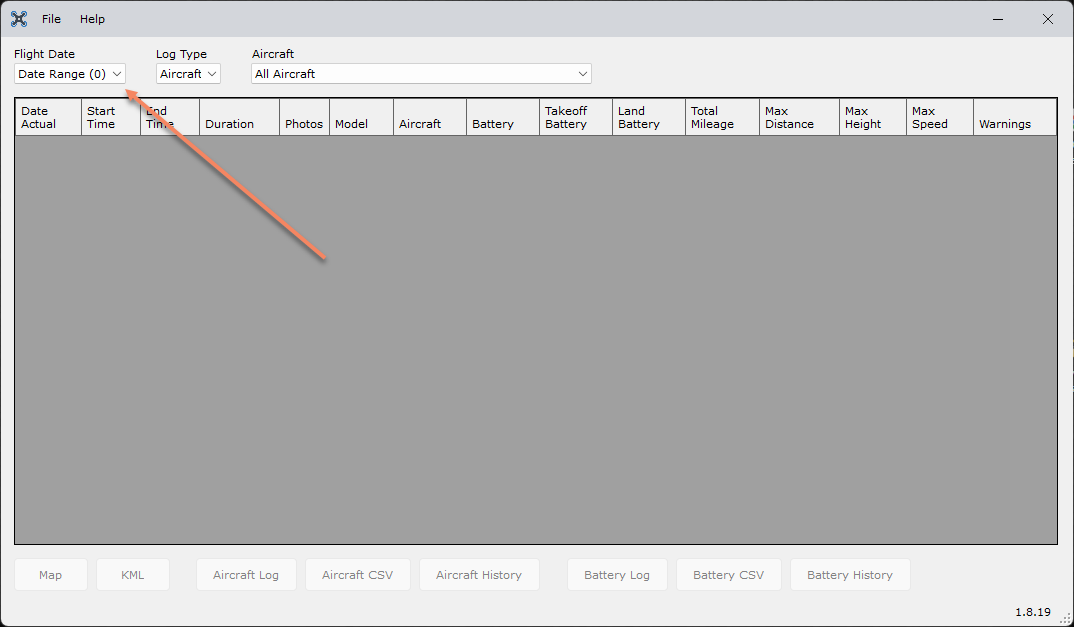Open the Help menu
1074x627 pixels.
(x=92, y=19)
